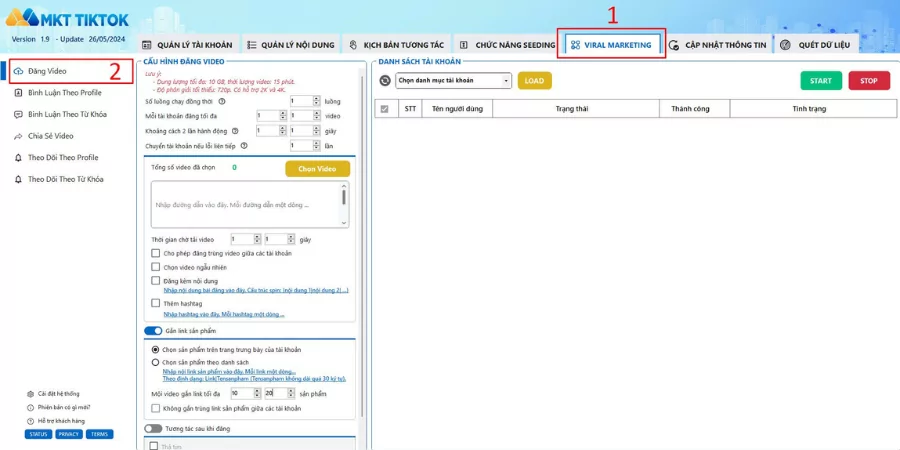This screenshot has height=450, width=900.
Task: Click help icon next to Khoảng cách 2 lần hành động
Action: pyautogui.click(x=235, y=131)
